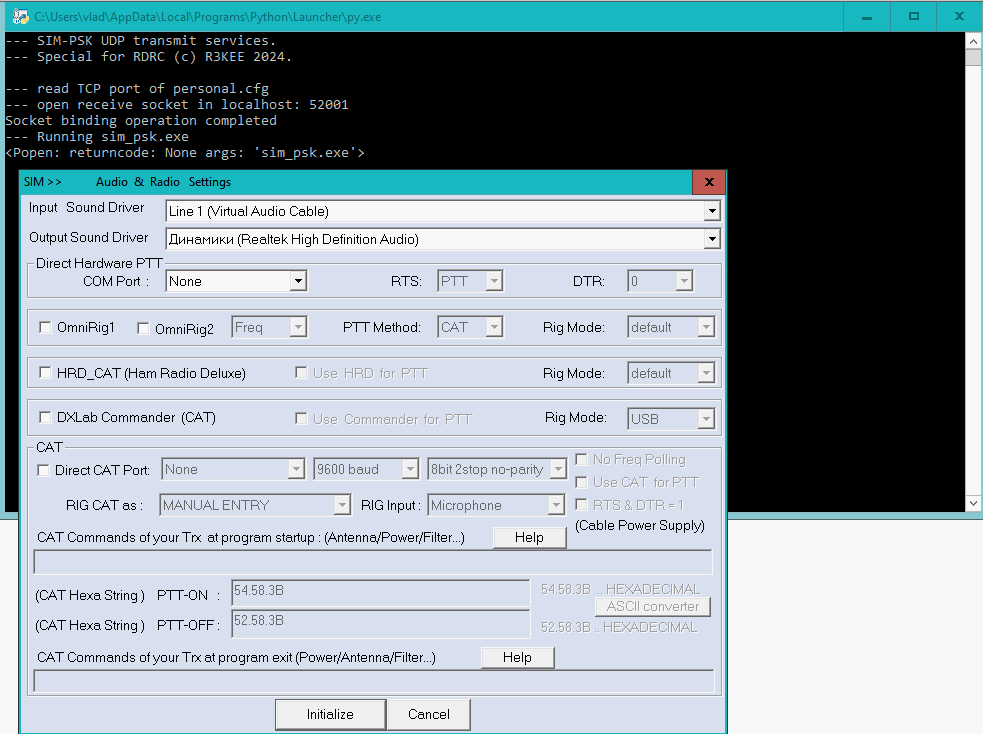This screenshot has width=983, height=734.
Task: Toggle the DXLab Commander (CAT) checkbox
Action: (45, 418)
